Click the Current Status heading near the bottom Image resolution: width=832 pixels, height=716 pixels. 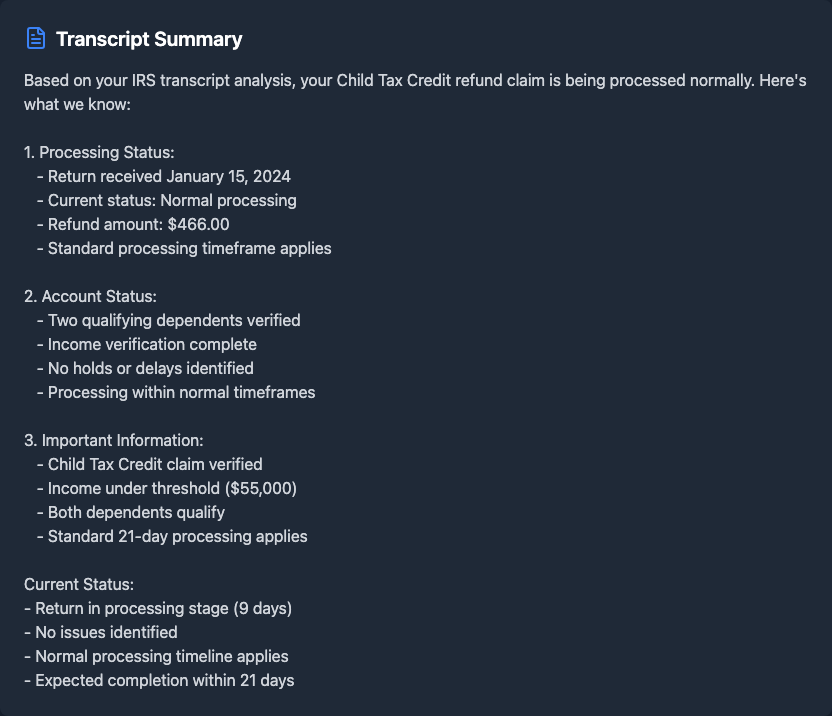[79, 584]
